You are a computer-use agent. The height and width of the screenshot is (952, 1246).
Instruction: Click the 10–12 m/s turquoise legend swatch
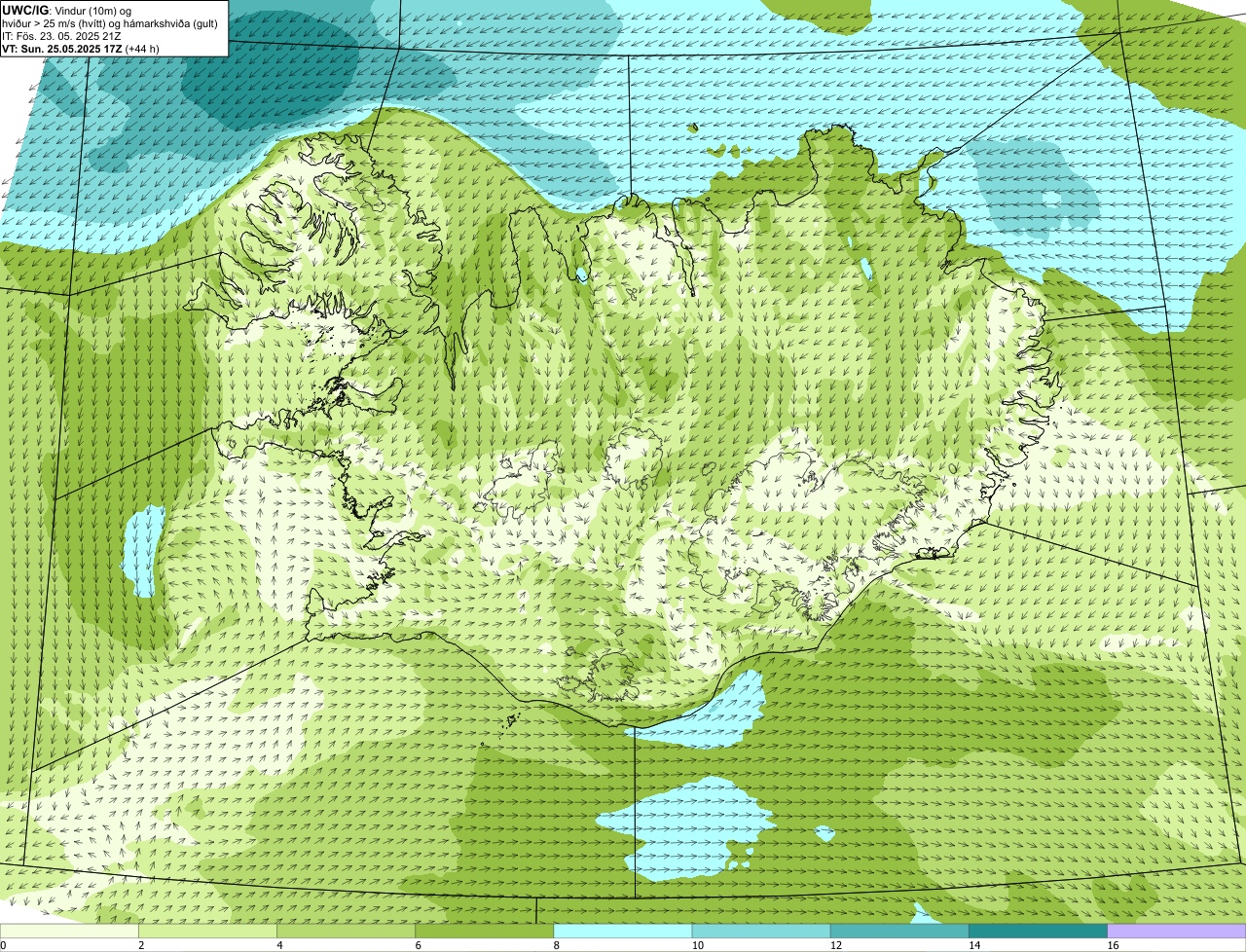pyautogui.click(x=761, y=932)
